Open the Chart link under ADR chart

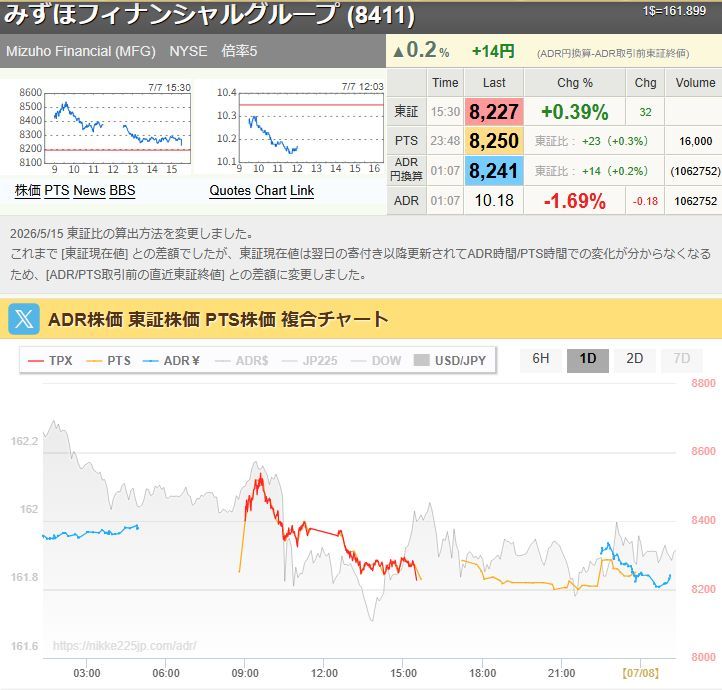coord(271,191)
